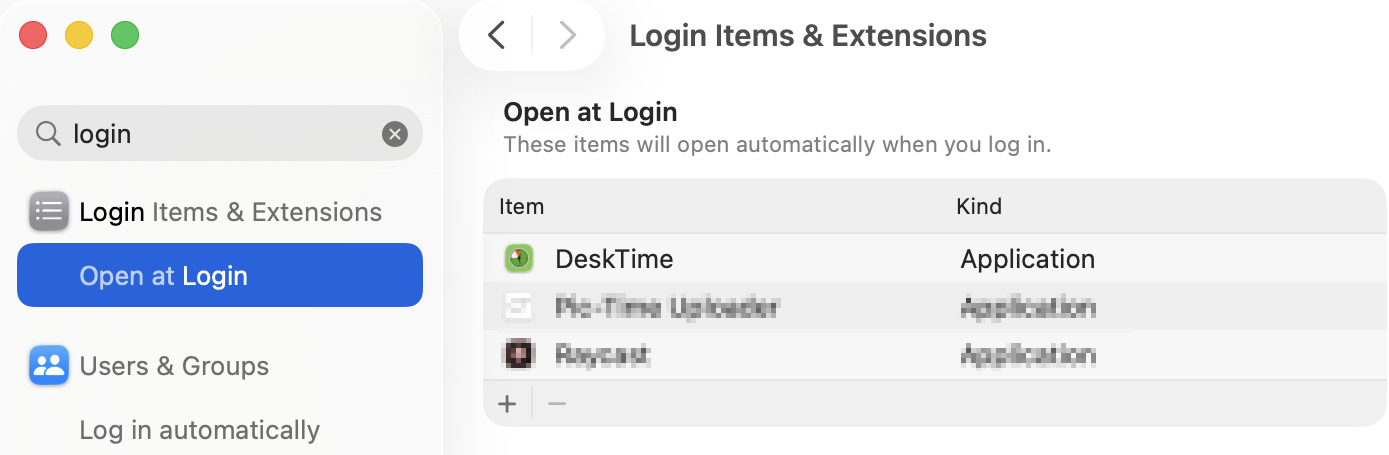Click the DeskTime app icon

point(519,259)
